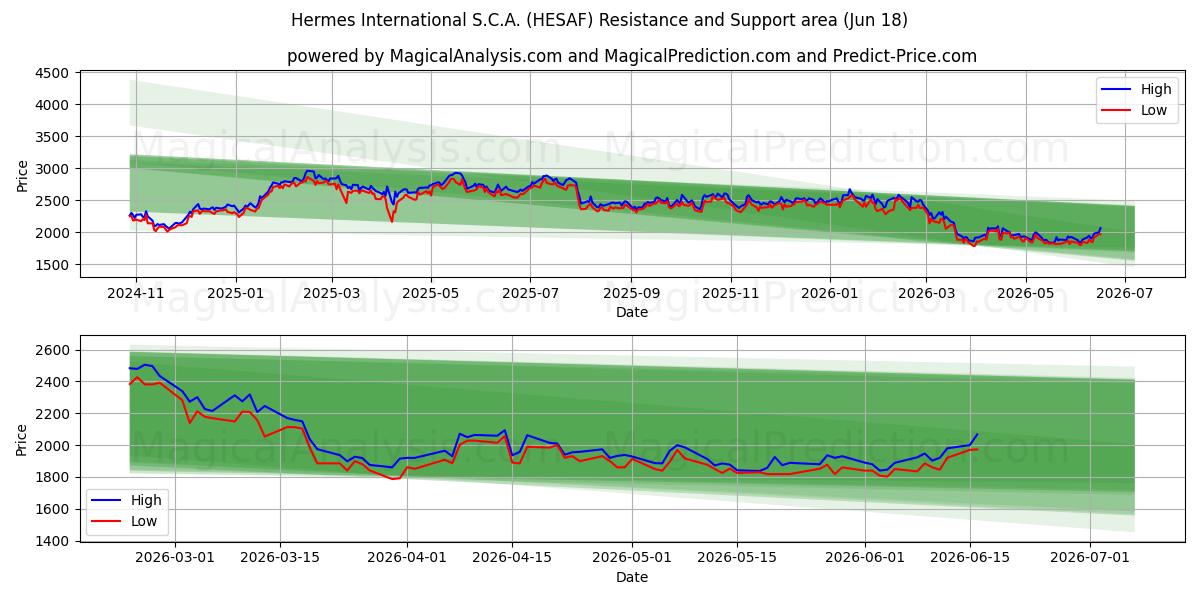Click the upper chart y-axis label 4000

(51, 105)
